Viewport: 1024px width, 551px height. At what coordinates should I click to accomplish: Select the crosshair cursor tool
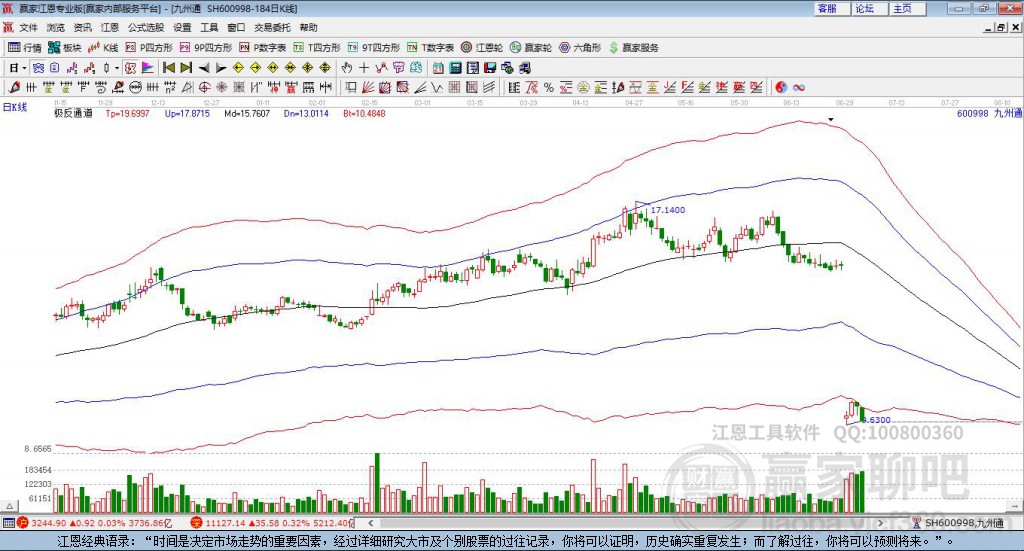tap(364, 68)
